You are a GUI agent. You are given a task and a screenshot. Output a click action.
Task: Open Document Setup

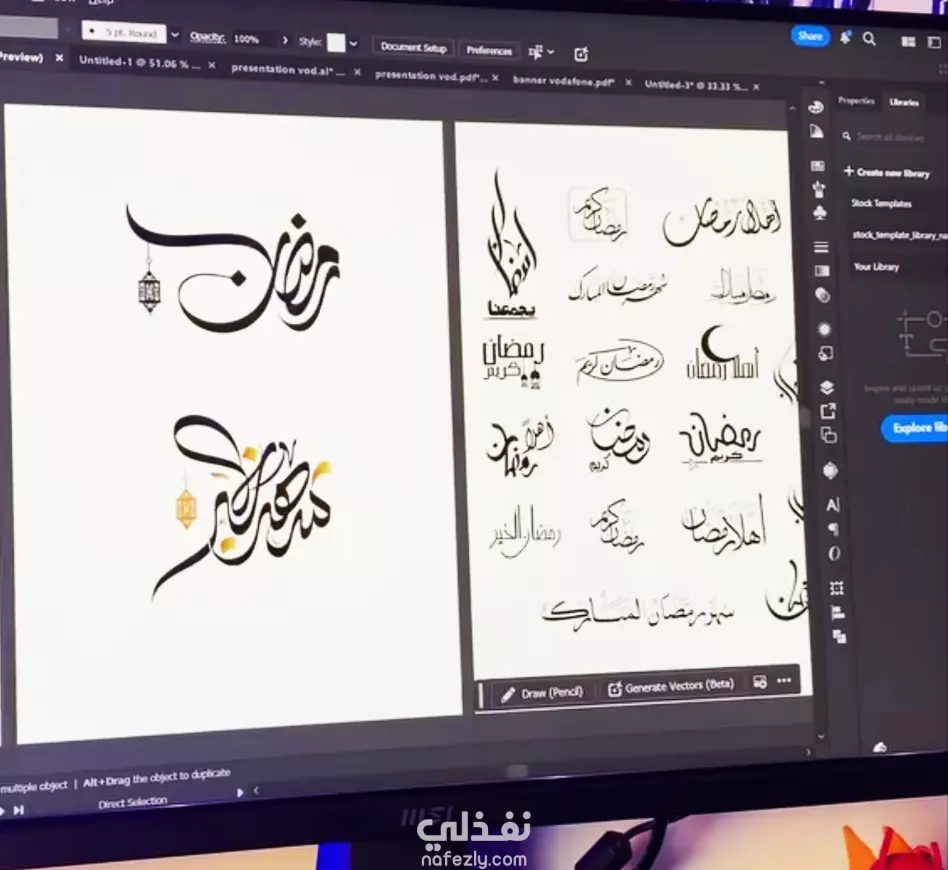414,47
